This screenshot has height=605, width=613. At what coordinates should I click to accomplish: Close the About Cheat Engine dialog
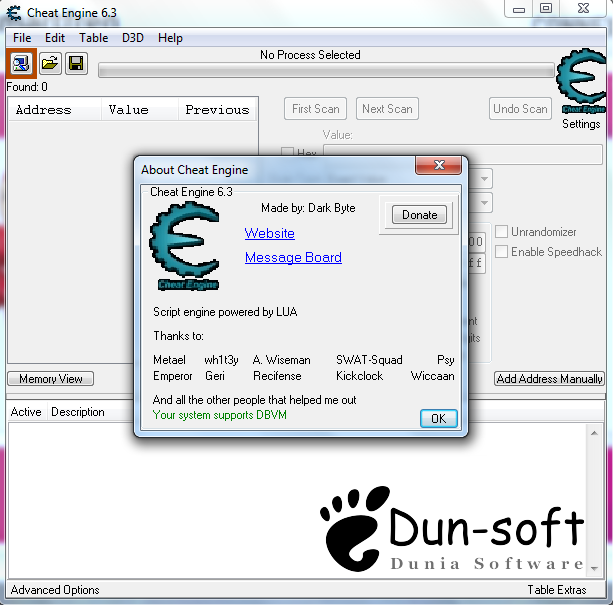click(439, 165)
